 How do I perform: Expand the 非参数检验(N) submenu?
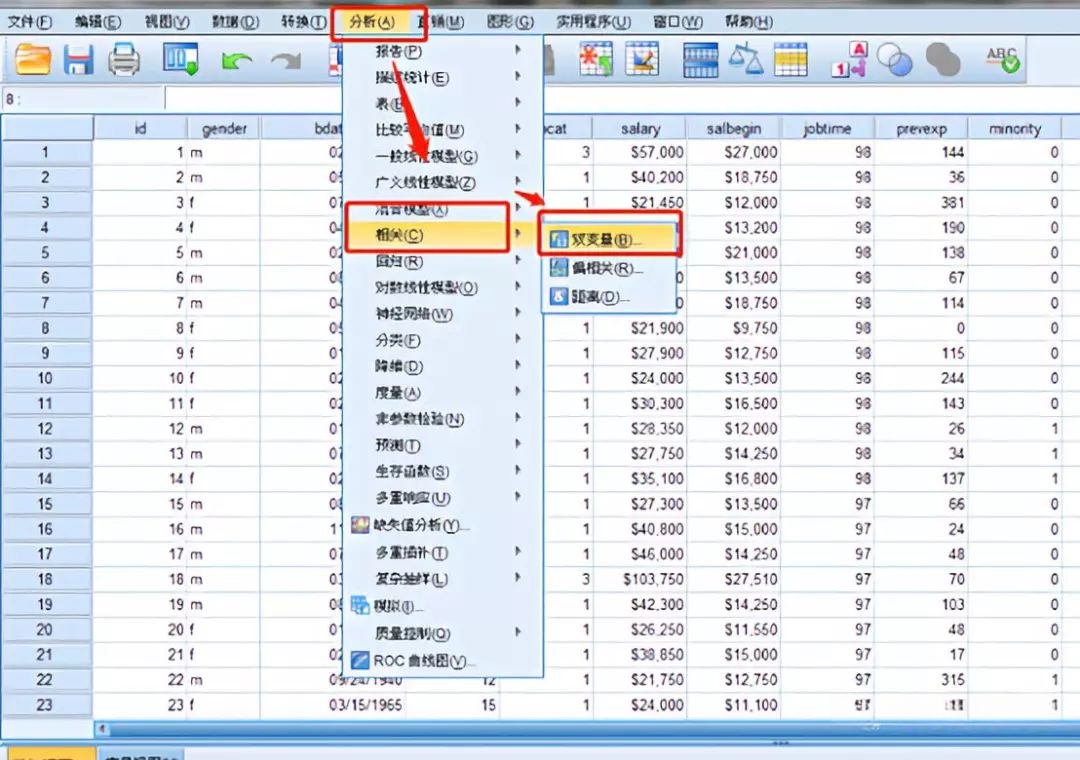pyautogui.click(x=442, y=419)
